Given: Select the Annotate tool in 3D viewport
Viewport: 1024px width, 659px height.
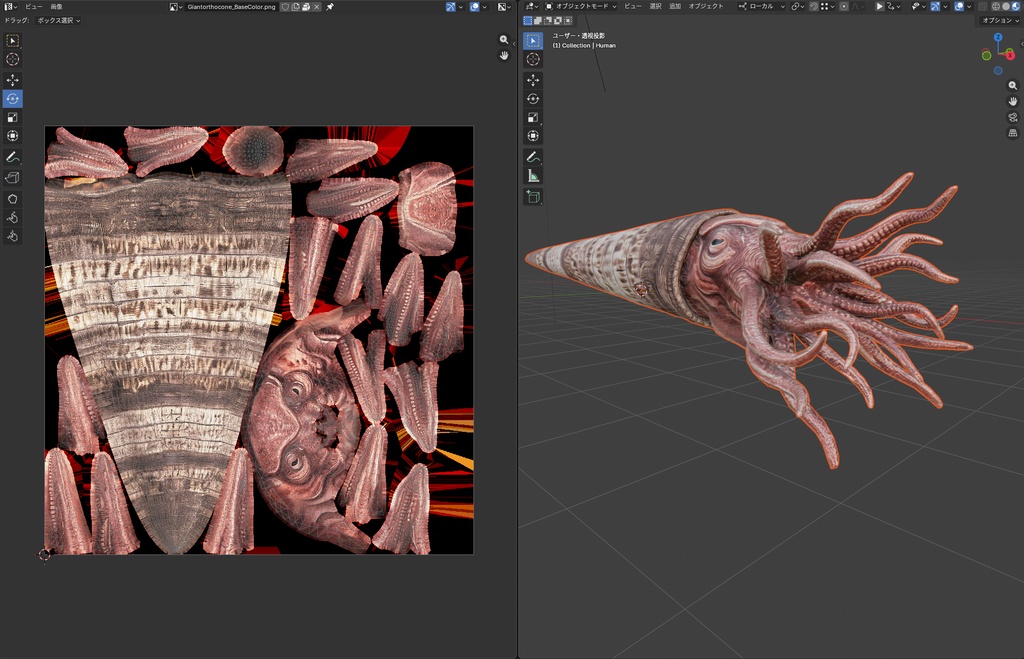Looking at the screenshot, I should tap(533, 157).
